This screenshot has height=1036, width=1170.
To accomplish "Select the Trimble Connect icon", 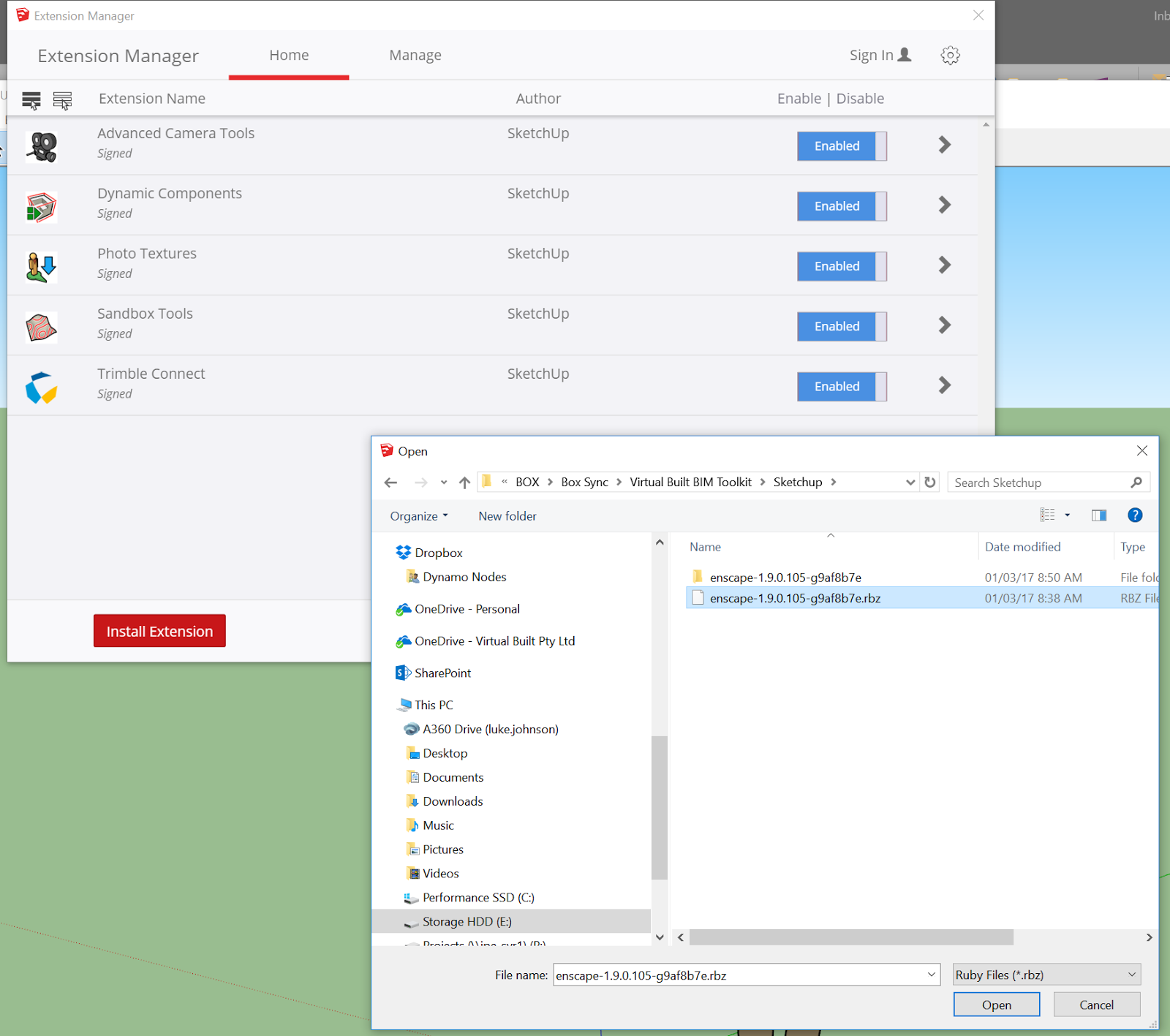I will click(x=42, y=385).
